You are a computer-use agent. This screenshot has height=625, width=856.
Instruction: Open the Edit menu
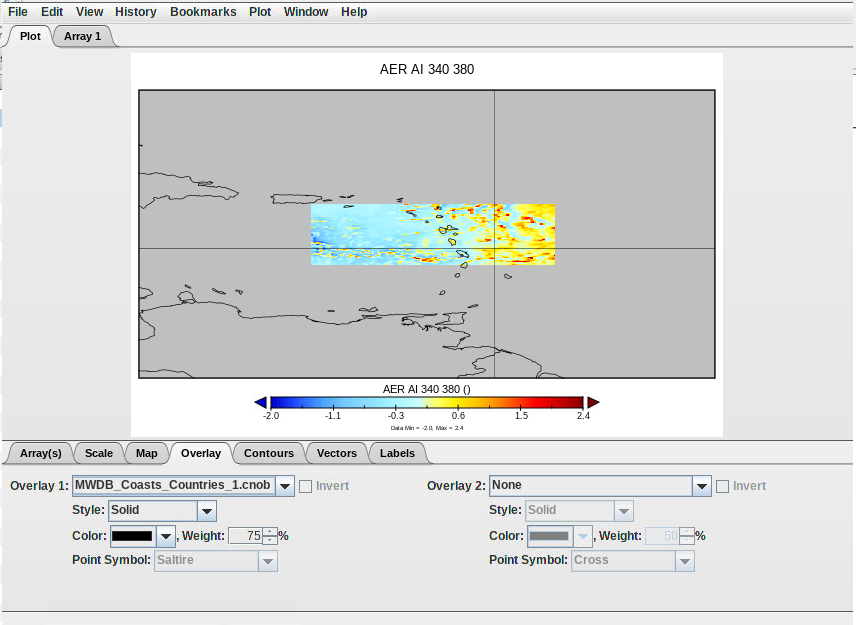tap(52, 11)
